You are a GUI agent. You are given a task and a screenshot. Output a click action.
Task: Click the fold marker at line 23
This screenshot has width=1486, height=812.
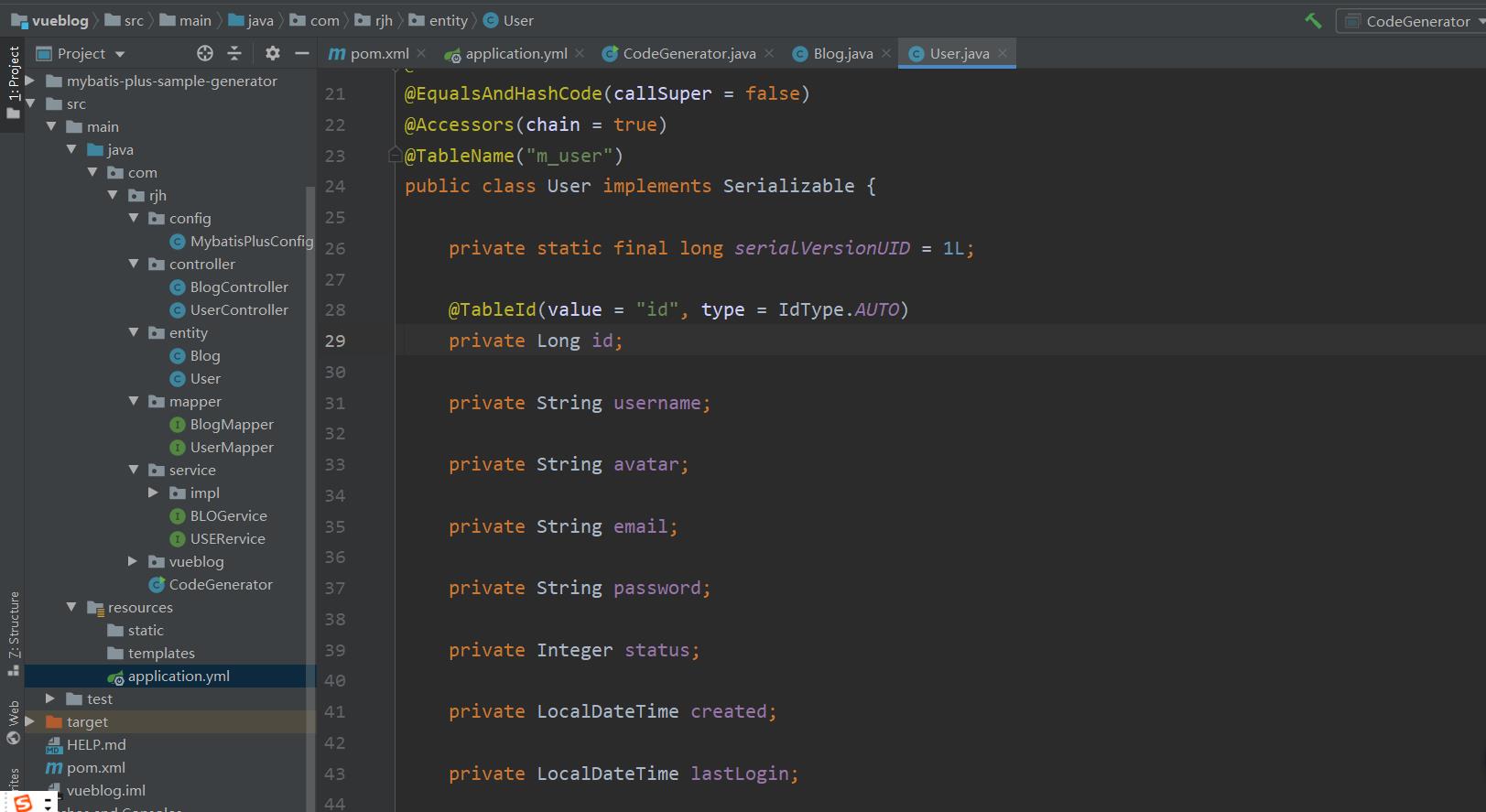395,155
